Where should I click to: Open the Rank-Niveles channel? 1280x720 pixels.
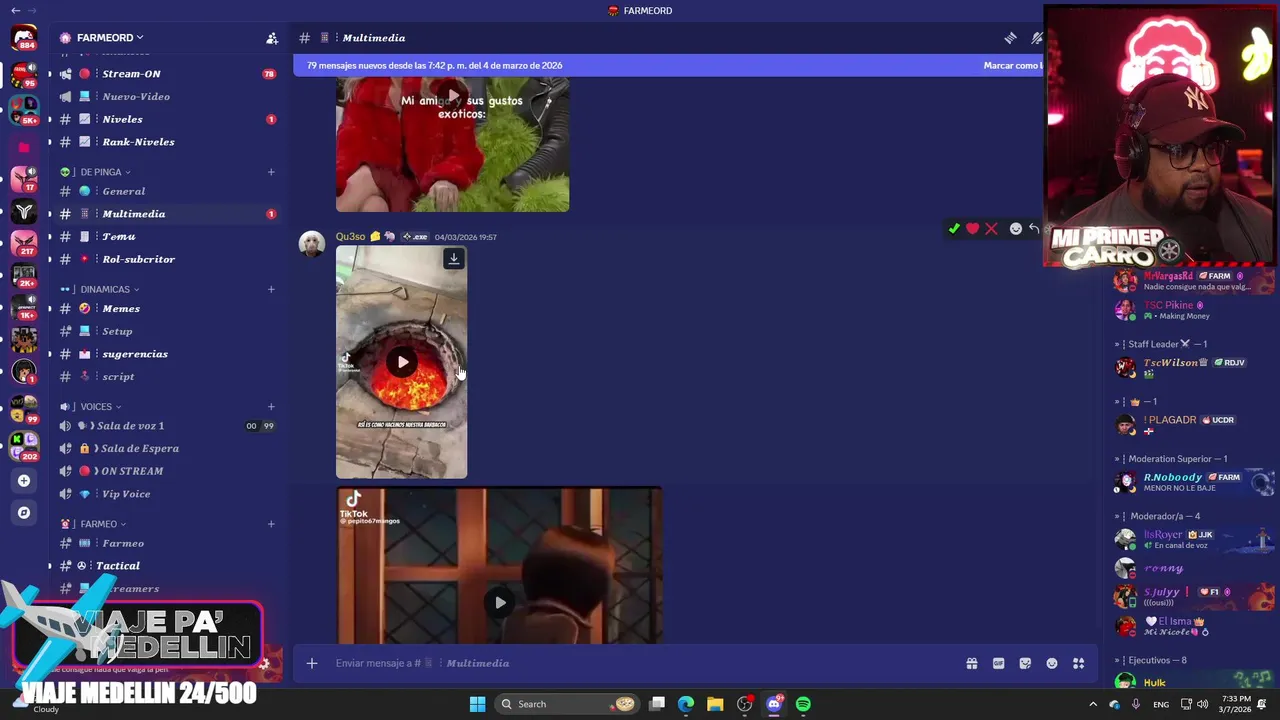167,142
